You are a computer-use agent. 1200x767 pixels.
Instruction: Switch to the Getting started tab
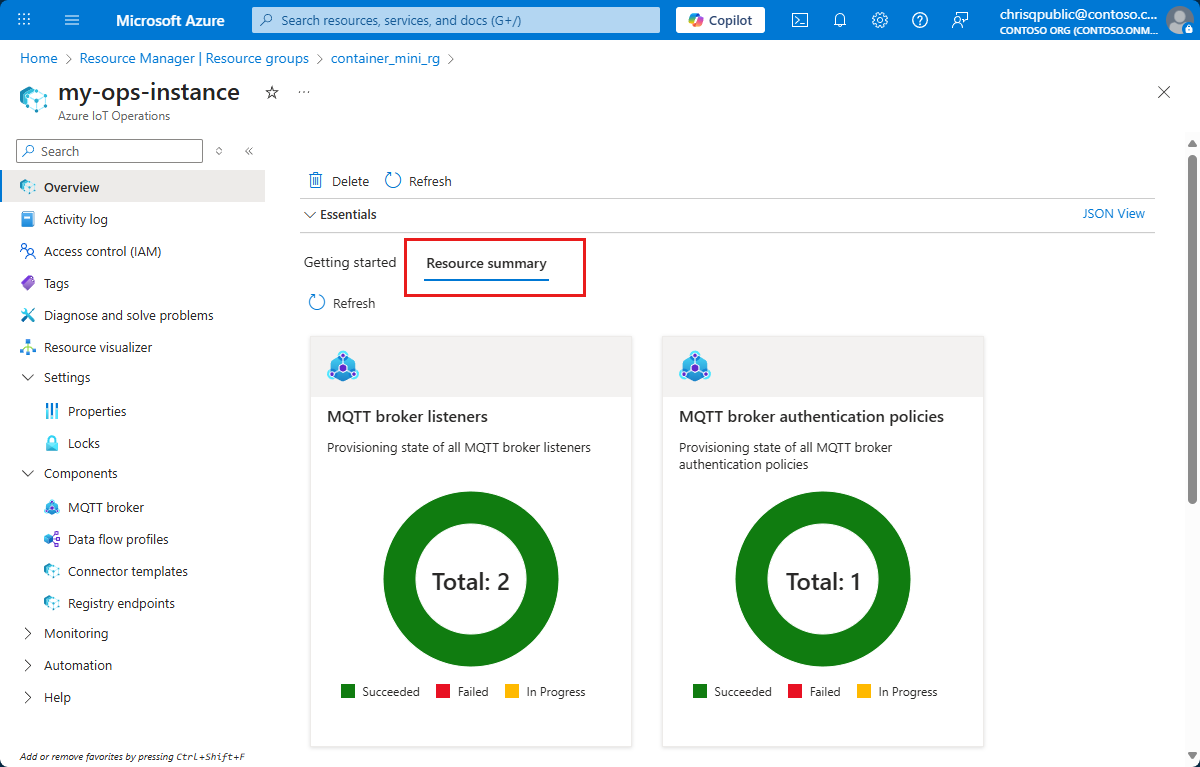(350, 263)
